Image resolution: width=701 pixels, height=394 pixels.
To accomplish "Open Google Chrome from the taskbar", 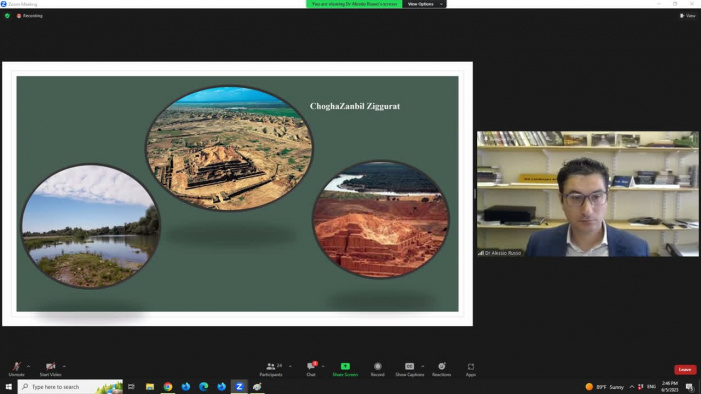I will coord(168,386).
